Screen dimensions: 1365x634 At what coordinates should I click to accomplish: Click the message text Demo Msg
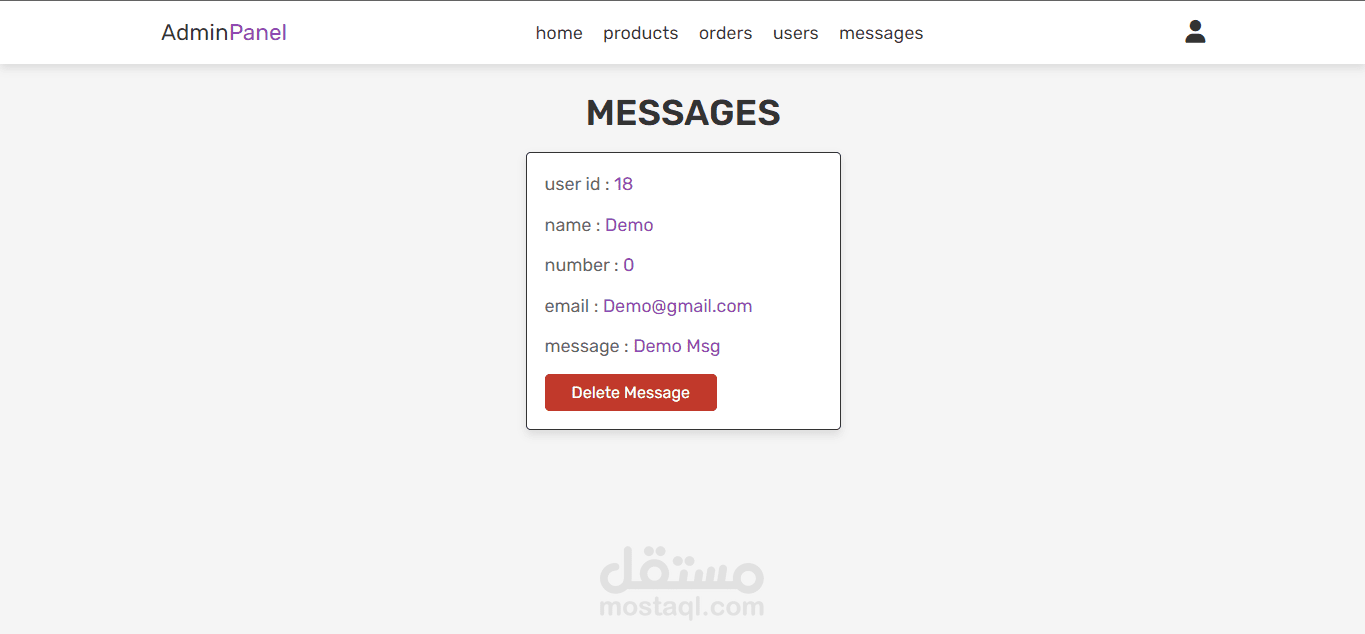[677, 346]
